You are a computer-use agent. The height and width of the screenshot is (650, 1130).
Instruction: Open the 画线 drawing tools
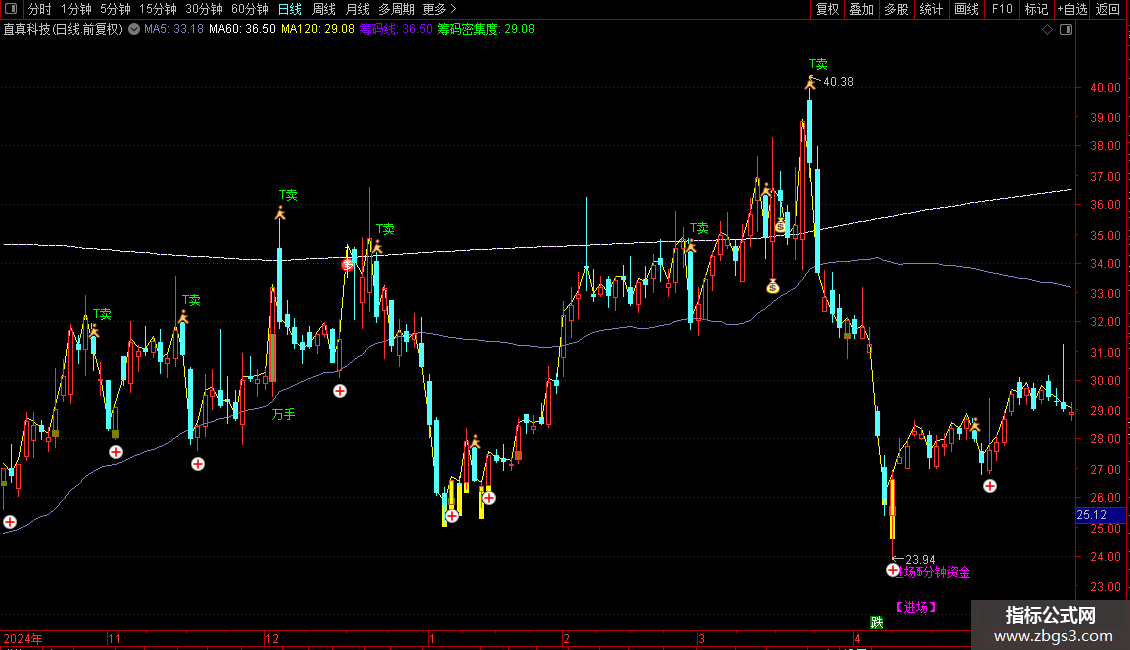click(966, 9)
